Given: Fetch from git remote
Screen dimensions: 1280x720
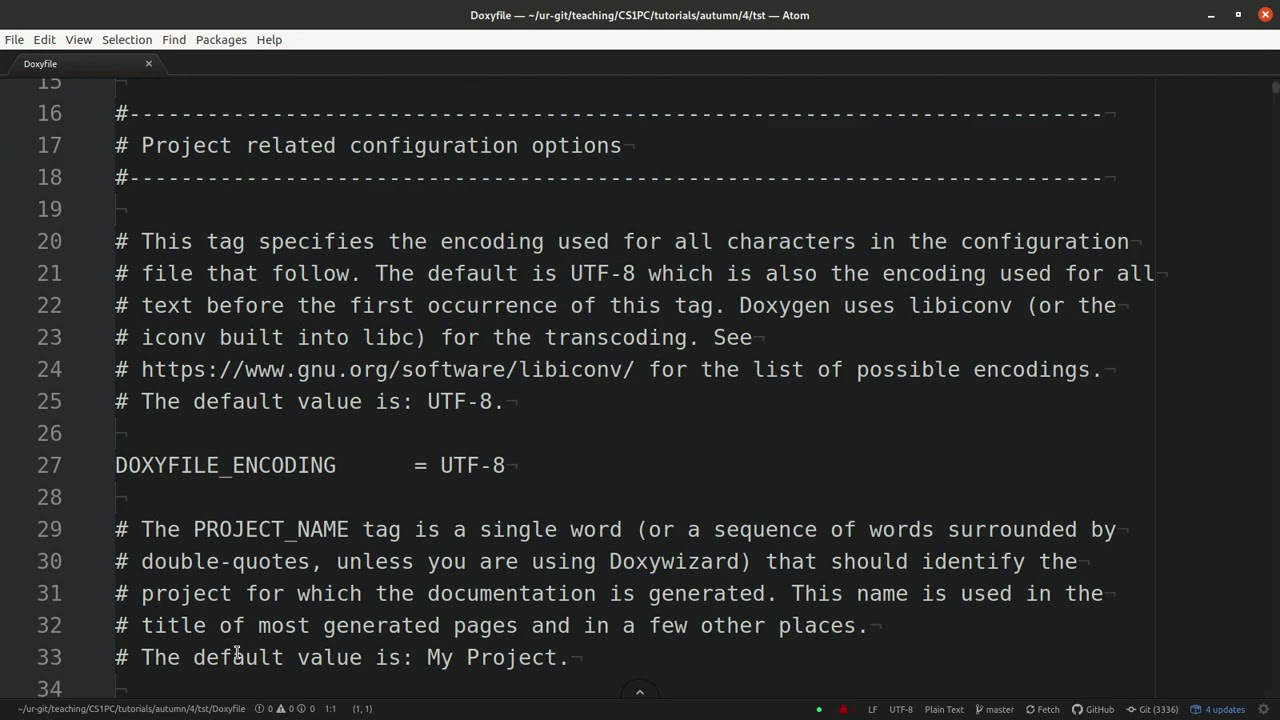Looking at the screenshot, I should [x=1042, y=710].
